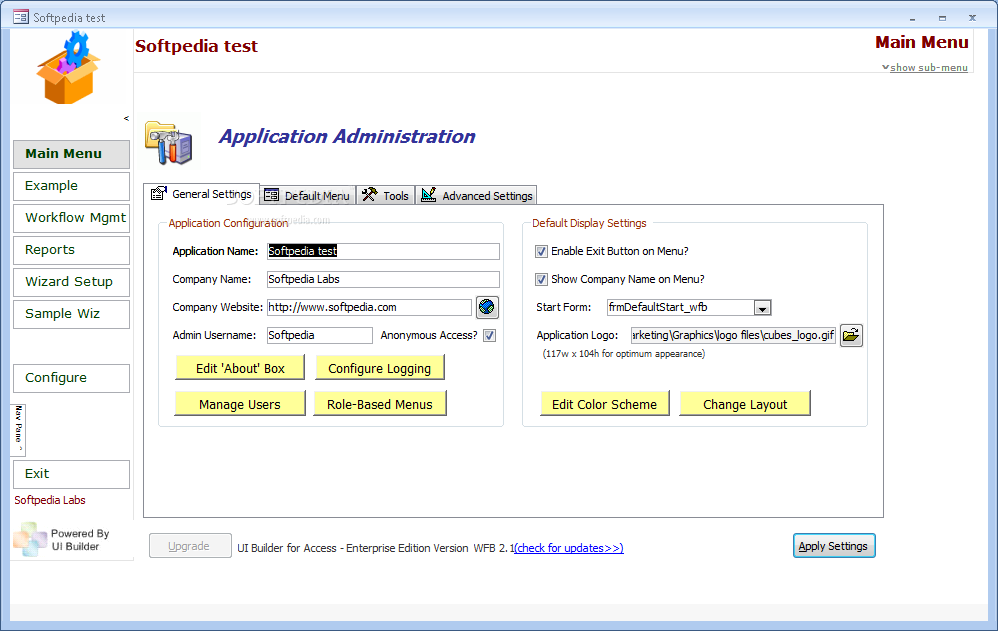This screenshot has width=998, height=631.
Task: Open the Start Form dropdown
Action: (x=762, y=308)
